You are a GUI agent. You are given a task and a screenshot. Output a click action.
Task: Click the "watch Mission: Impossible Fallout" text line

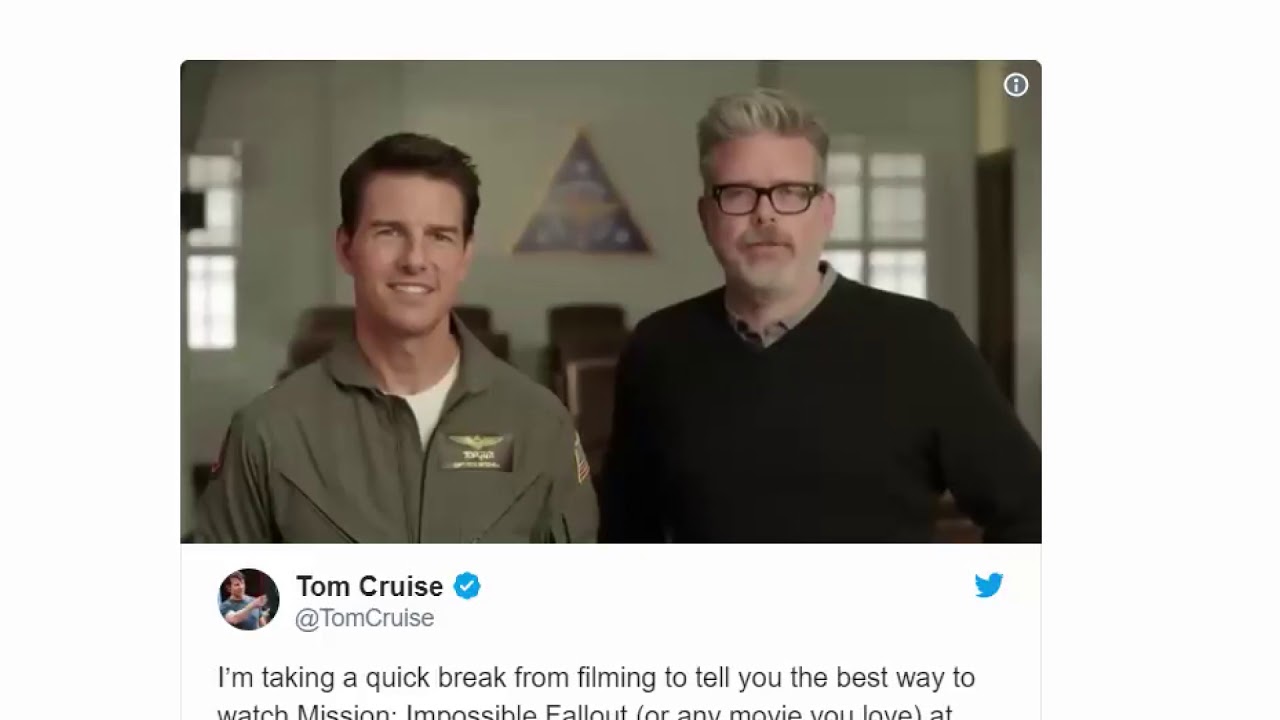tap(584, 713)
